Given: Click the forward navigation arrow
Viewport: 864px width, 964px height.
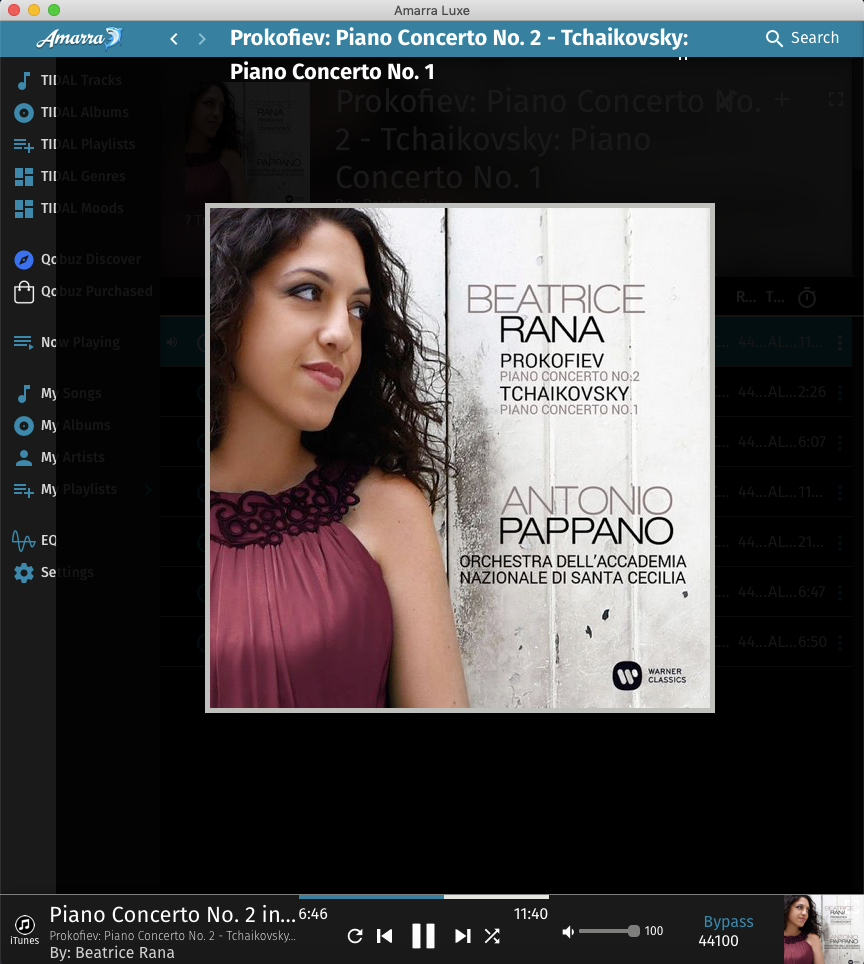Looking at the screenshot, I should [202, 39].
